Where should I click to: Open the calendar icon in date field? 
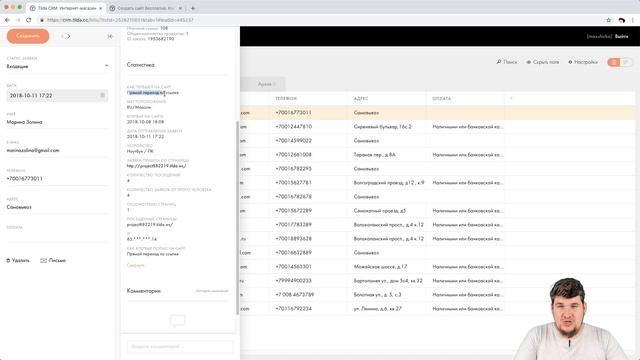102,96
